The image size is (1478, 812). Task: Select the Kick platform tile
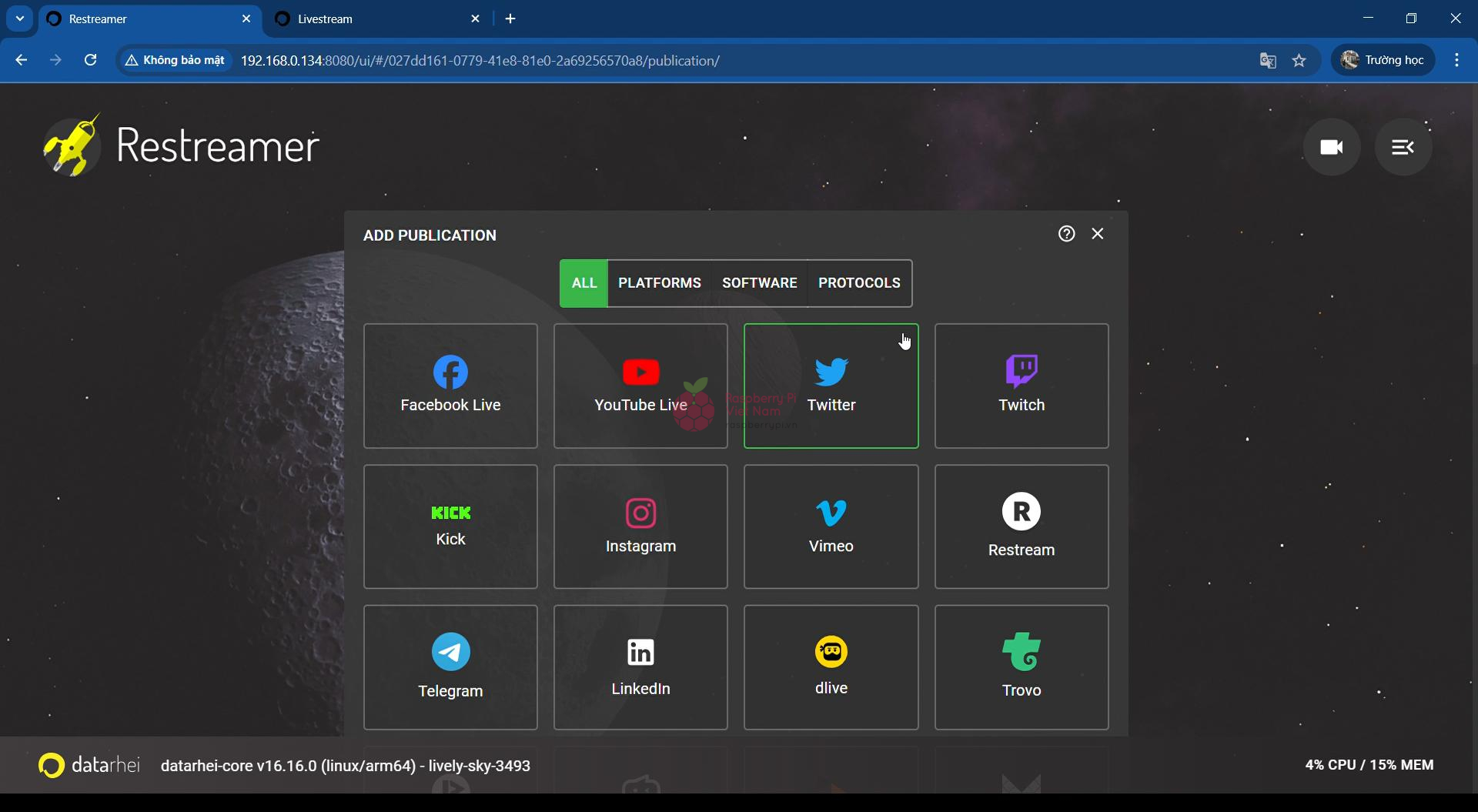pos(450,526)
